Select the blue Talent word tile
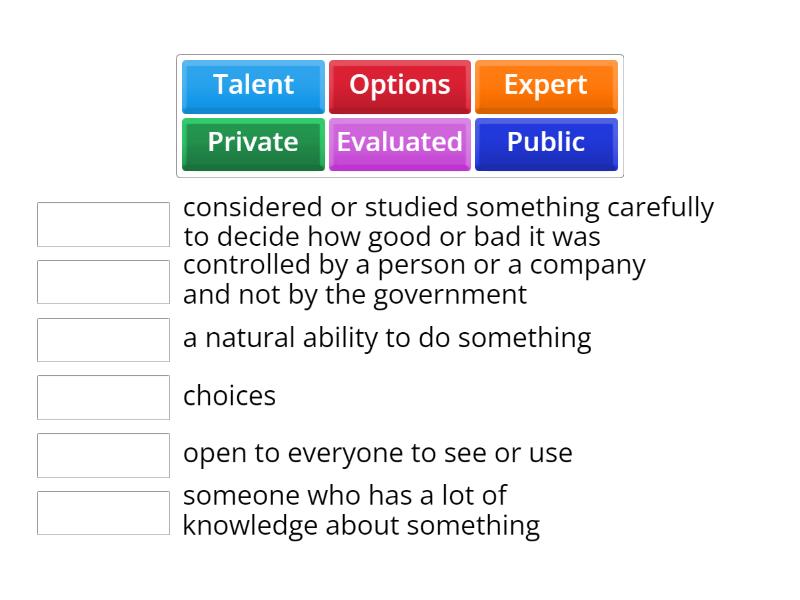The width and height of the screenshot is (800, 600). pos(253,87)
